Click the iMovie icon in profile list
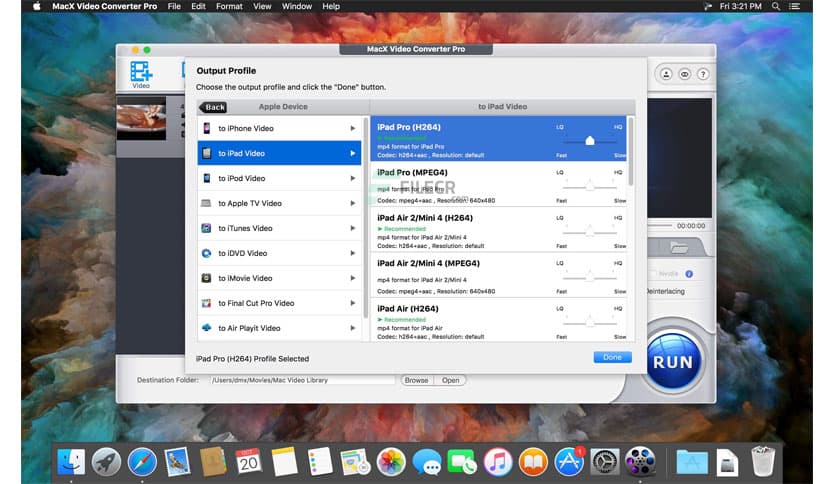This screenshot has width=836, height=484. [206, 278]
